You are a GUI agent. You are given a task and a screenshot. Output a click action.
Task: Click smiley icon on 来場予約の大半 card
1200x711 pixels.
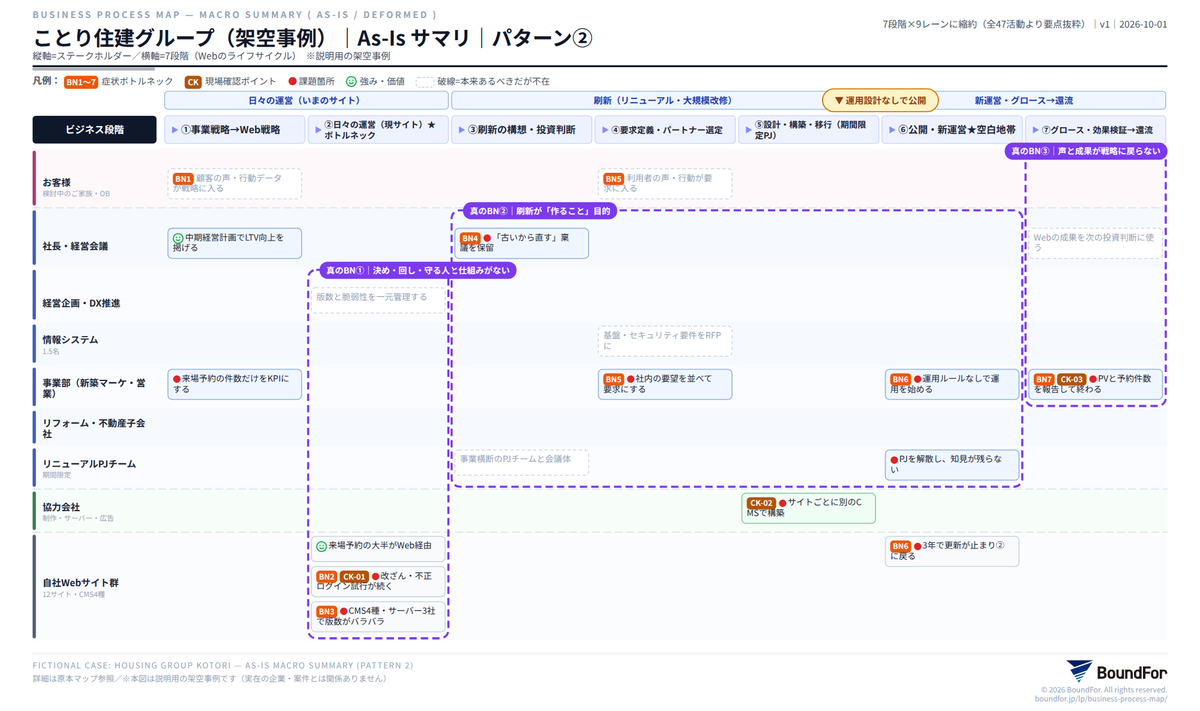tap(322, 547)
